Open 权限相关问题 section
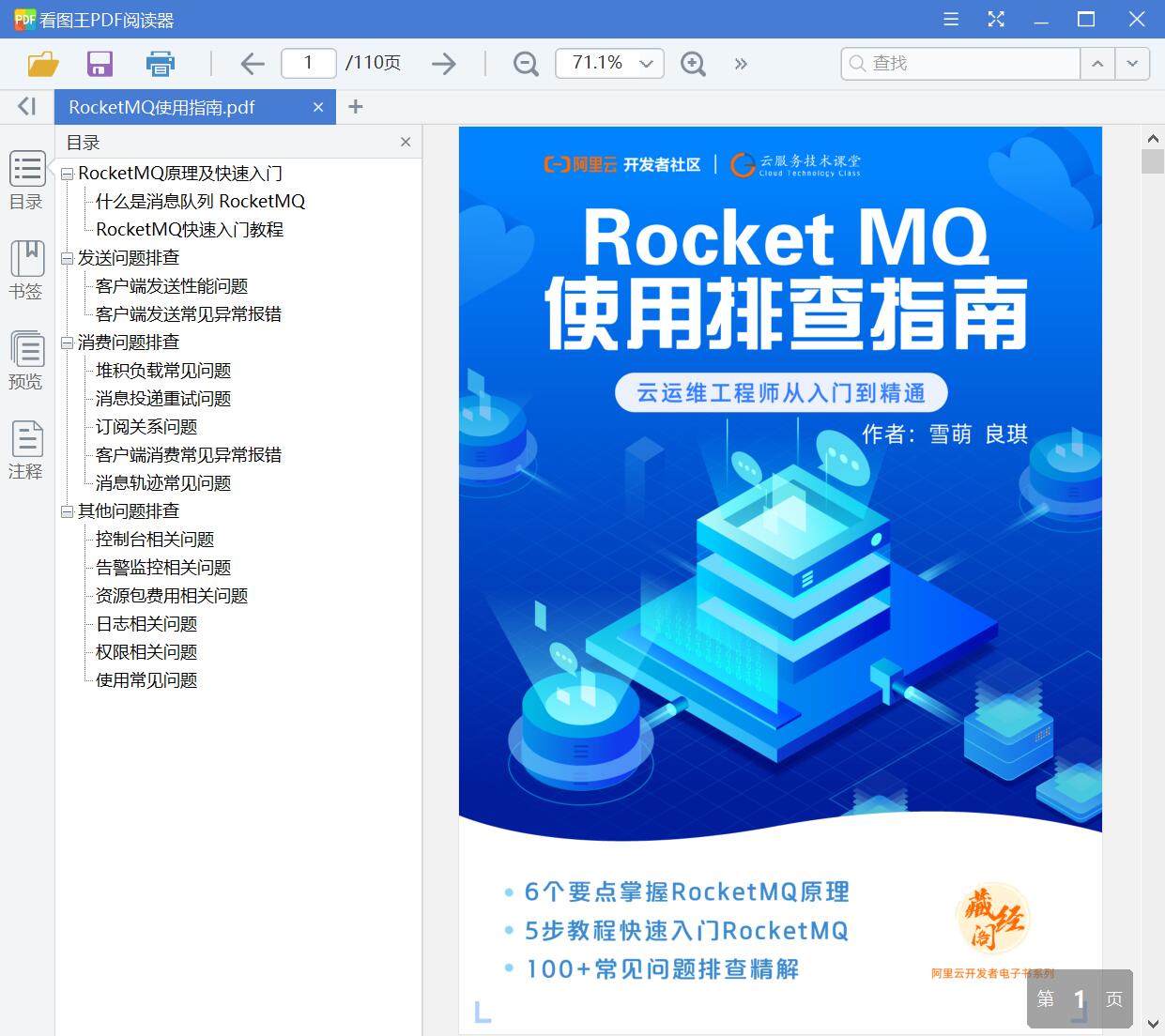Image resolution: width=1165 pixels, height=1036 pixels. coord(146,652)
